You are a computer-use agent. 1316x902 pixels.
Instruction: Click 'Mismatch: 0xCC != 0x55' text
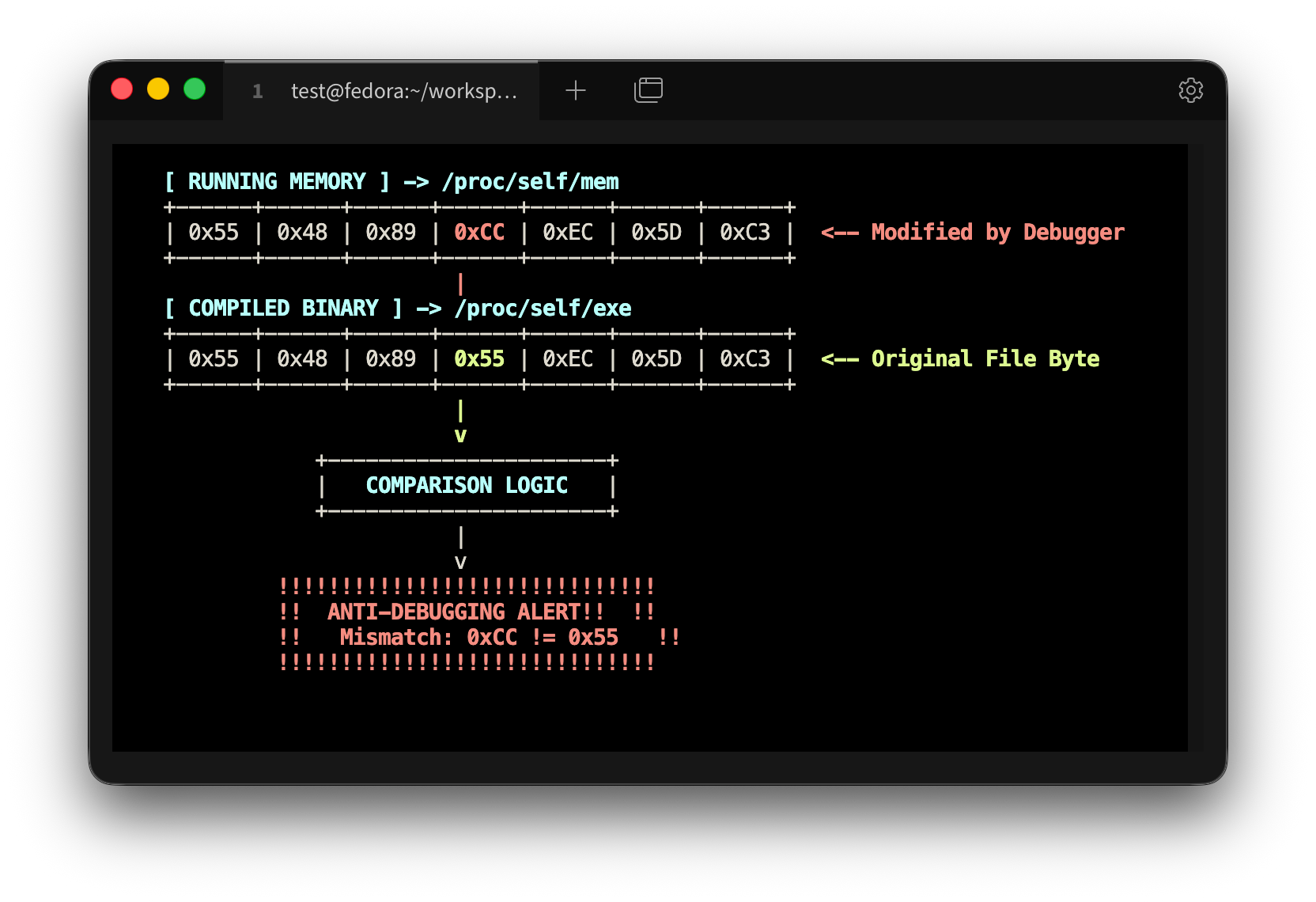click(479, 638)
